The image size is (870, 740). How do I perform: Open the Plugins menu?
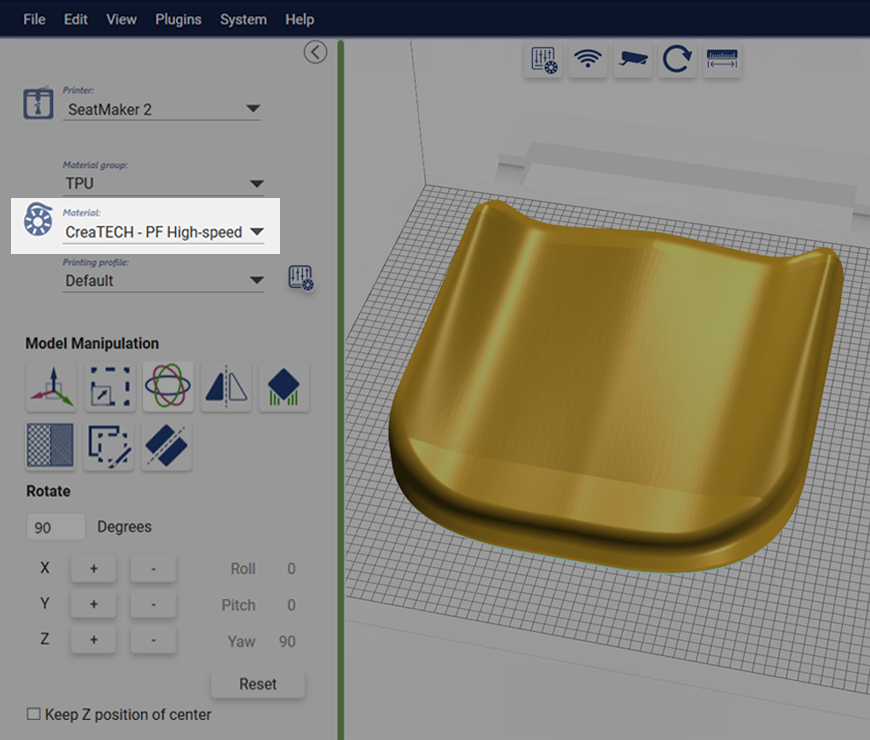click(x=178, y=19)
